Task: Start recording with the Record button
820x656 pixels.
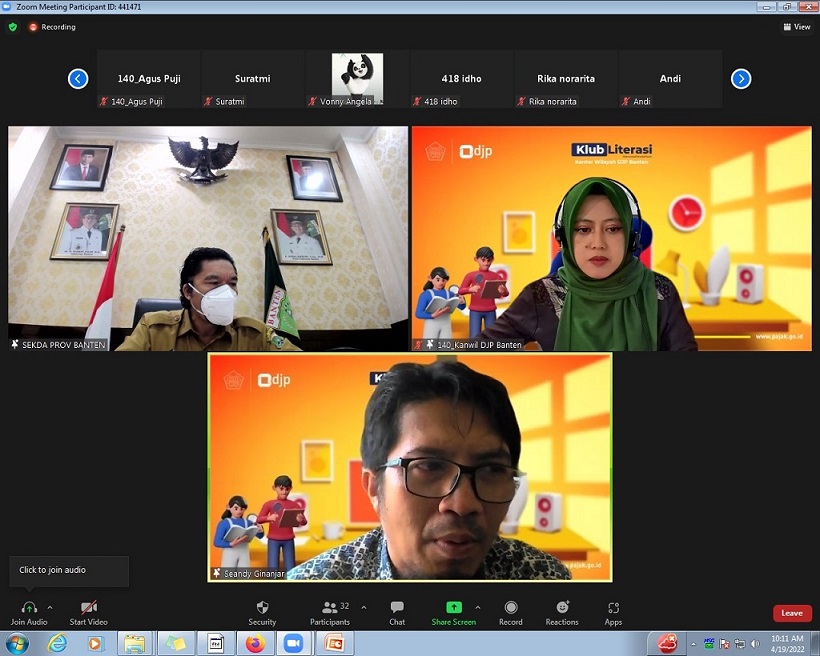Action: (511, 608)
